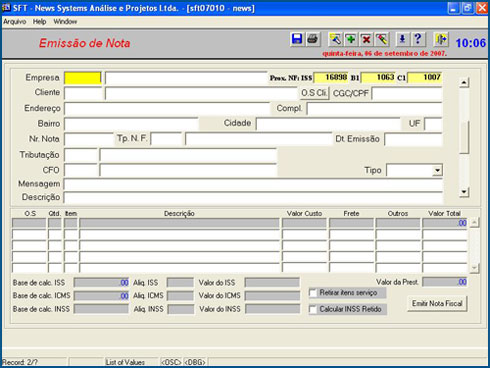Click upper form scrollbar up arrow

[x=464, y=83]
